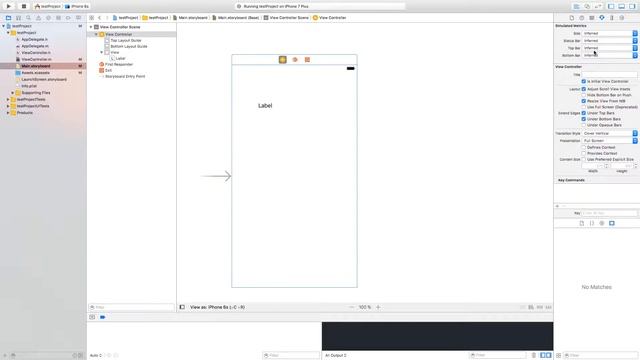The width and height of the screenshot is (640, 360).
Task: Enable Under Opaque Bars checkbox
Action: pos(584,125)
